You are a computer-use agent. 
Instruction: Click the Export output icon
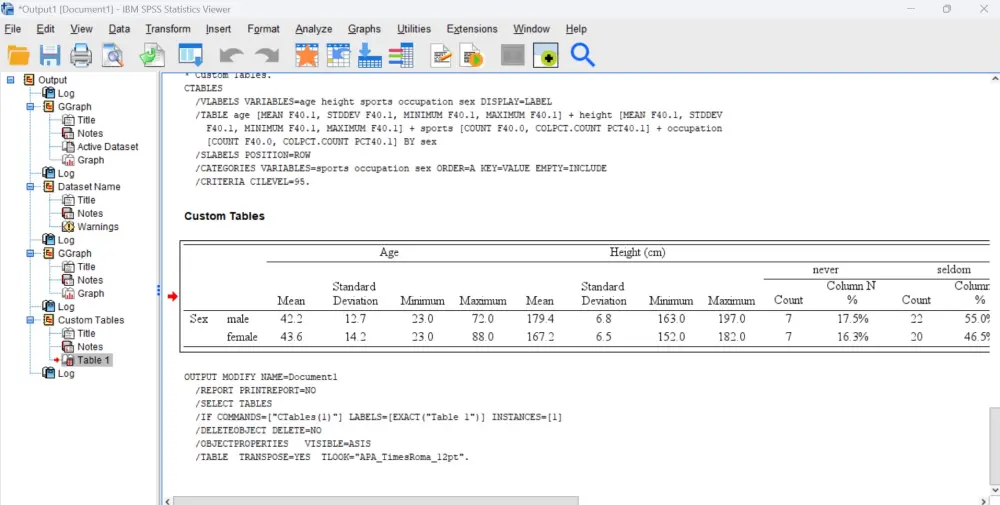[x=153, y=55]
